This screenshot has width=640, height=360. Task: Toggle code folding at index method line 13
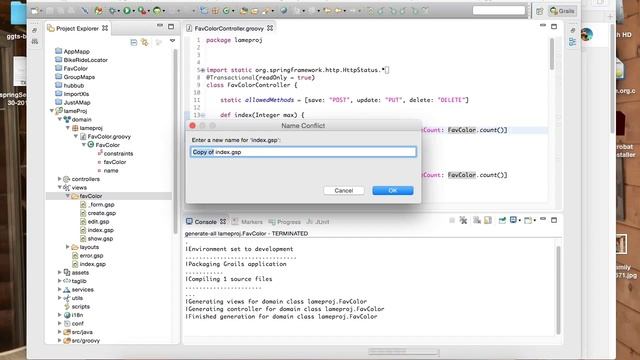click(203, 115)
